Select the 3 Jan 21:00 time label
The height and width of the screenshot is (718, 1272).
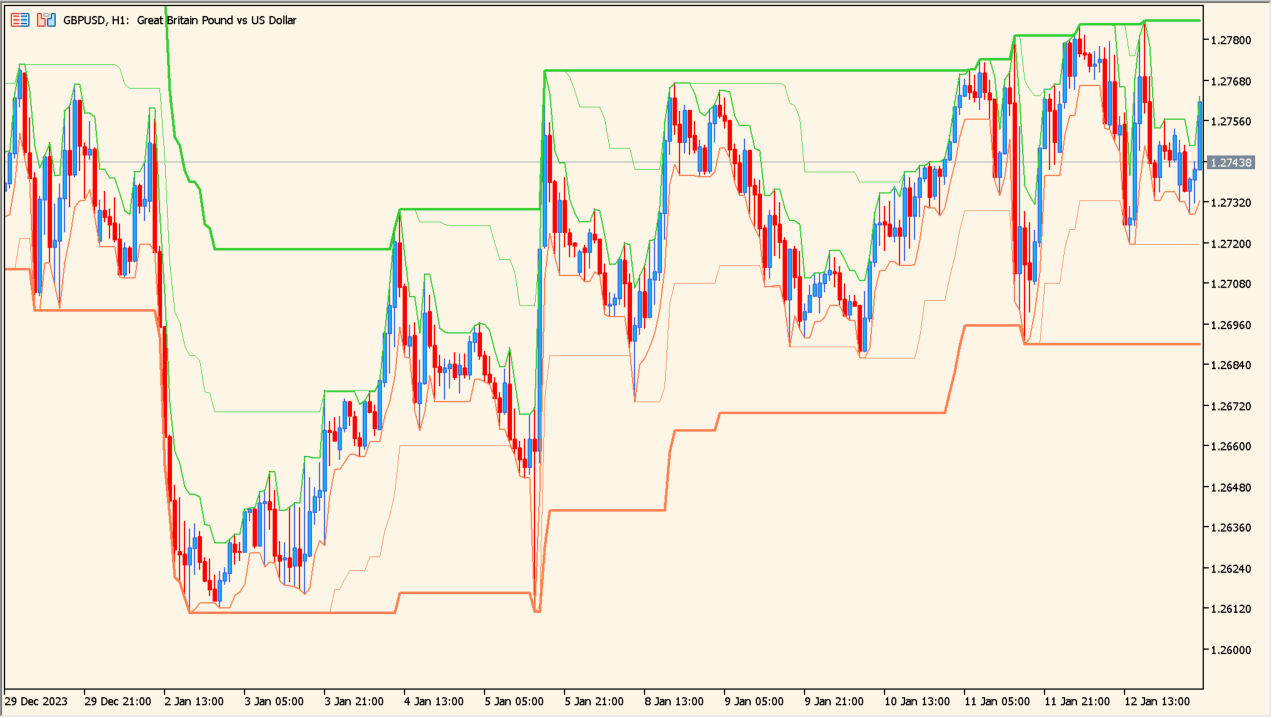354,700
